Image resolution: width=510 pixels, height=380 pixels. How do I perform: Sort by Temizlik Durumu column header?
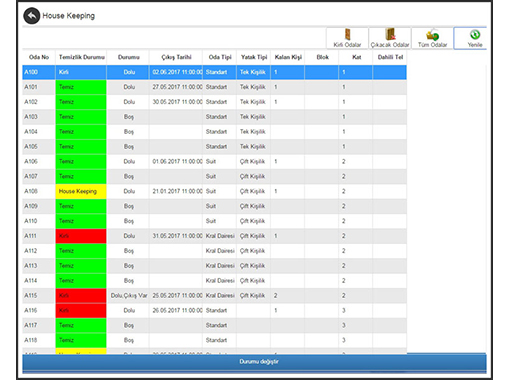[x=81, y=57]
